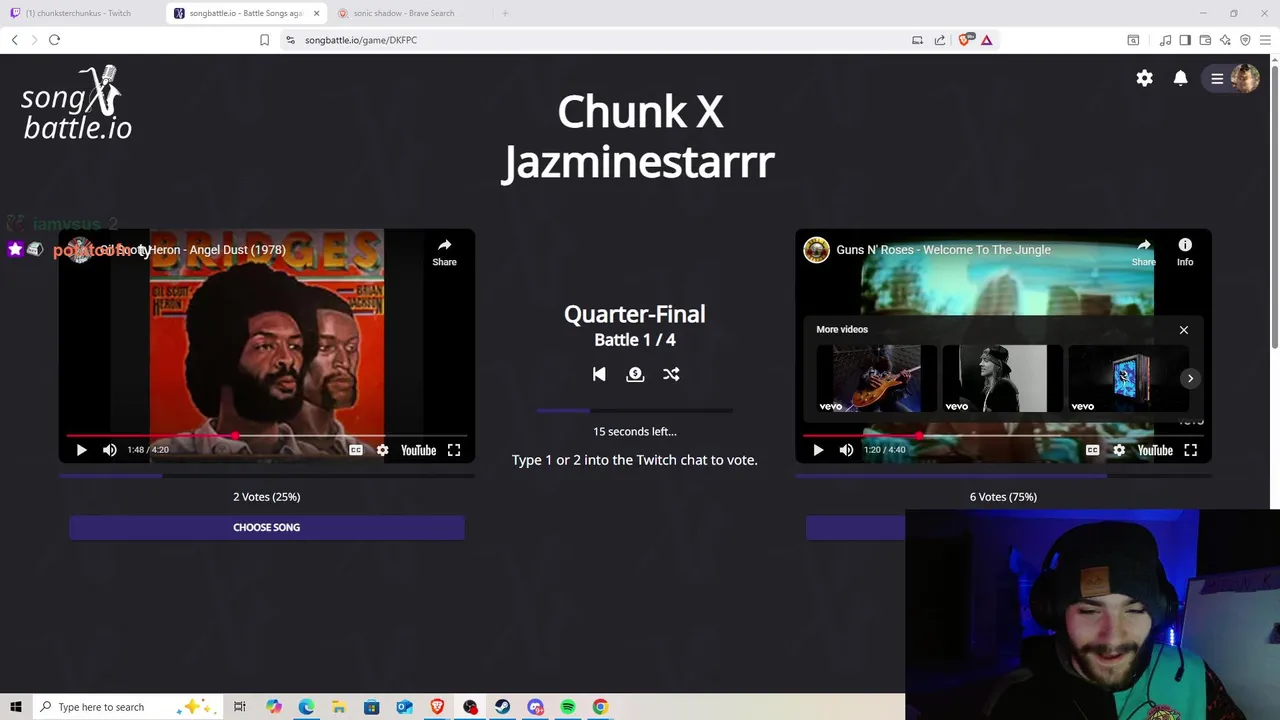
Task: Open the hamburger profile menu
Action: 1217,78
